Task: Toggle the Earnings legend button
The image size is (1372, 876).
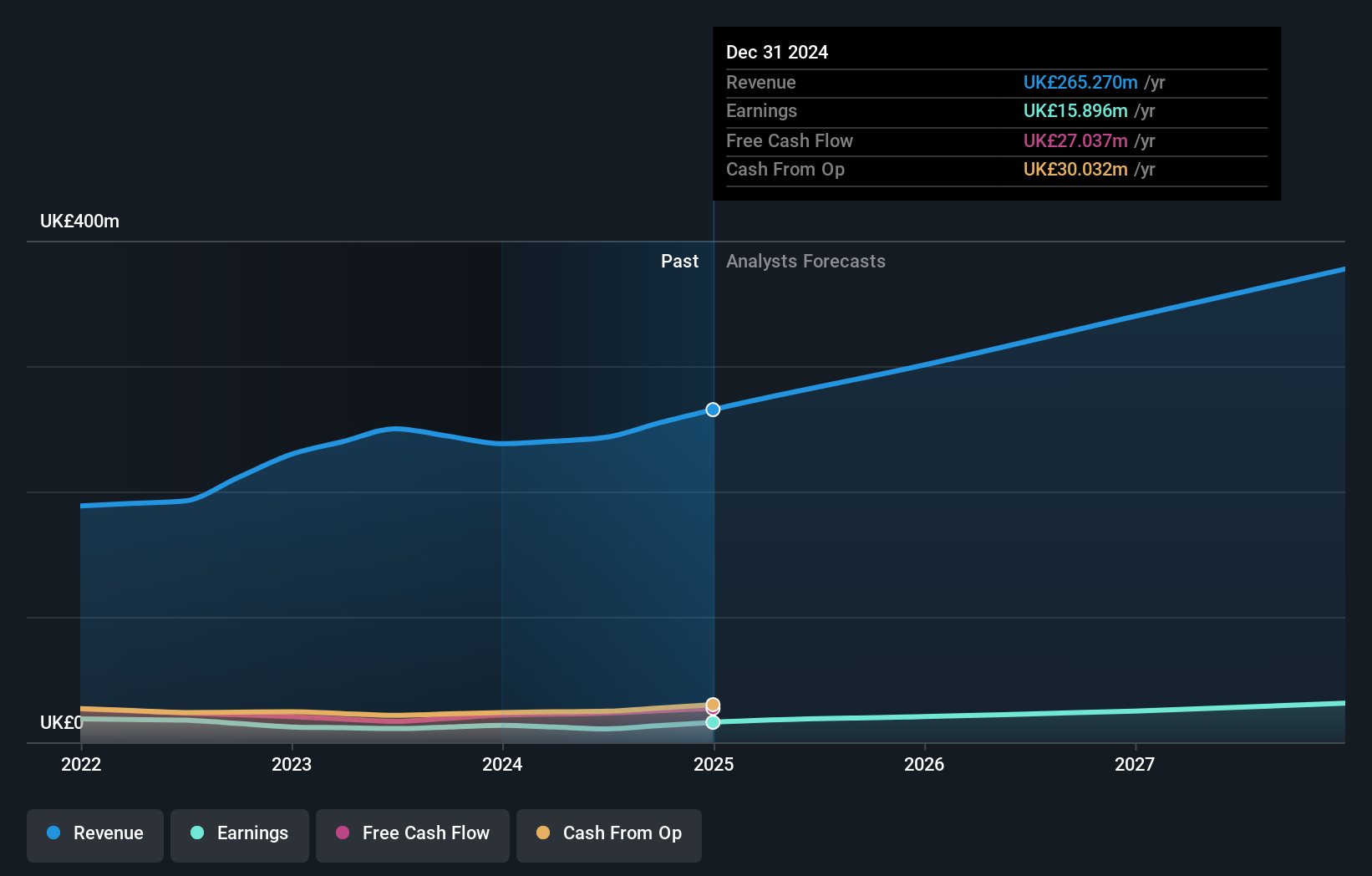Action: coord(240,835)
